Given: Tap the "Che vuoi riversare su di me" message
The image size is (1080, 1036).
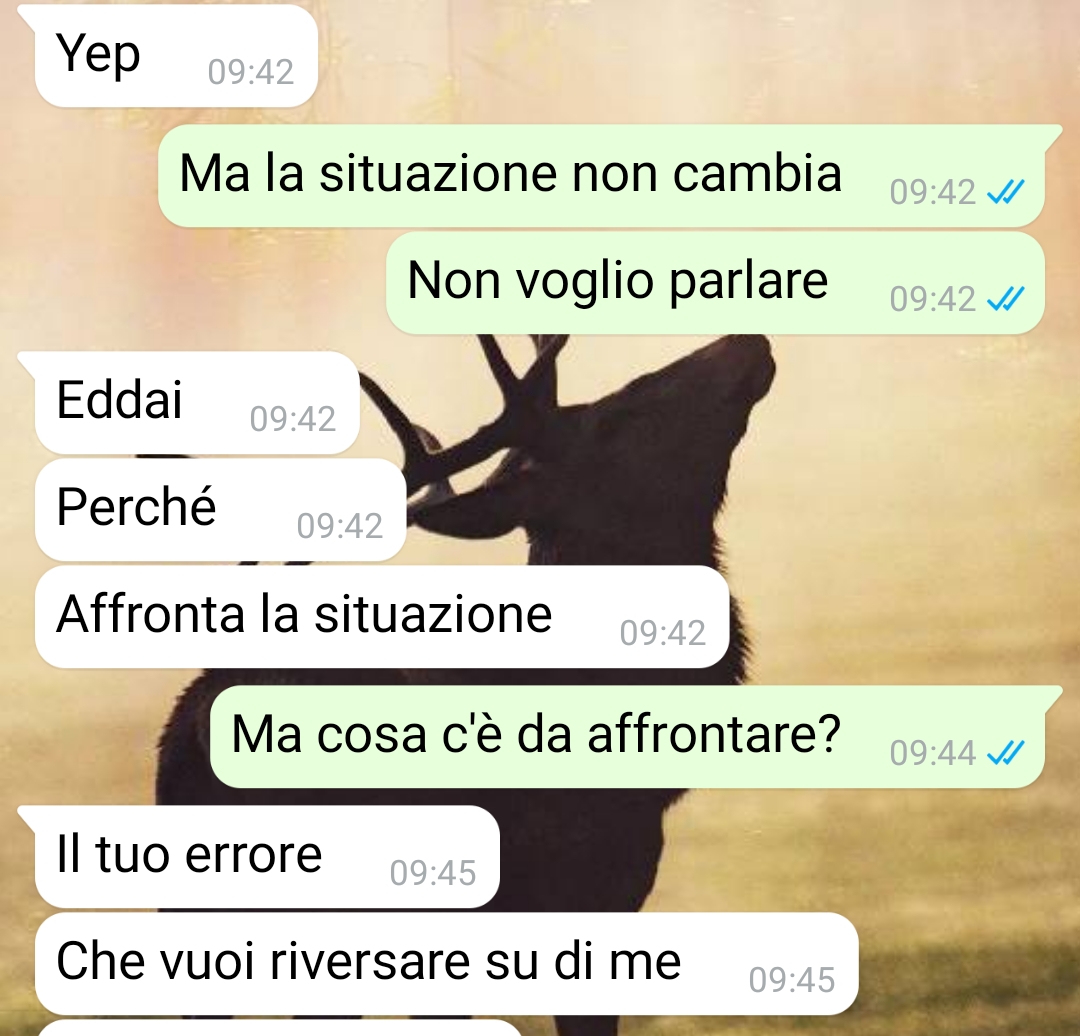Looking at the screenshot, I should pos(446,964).
